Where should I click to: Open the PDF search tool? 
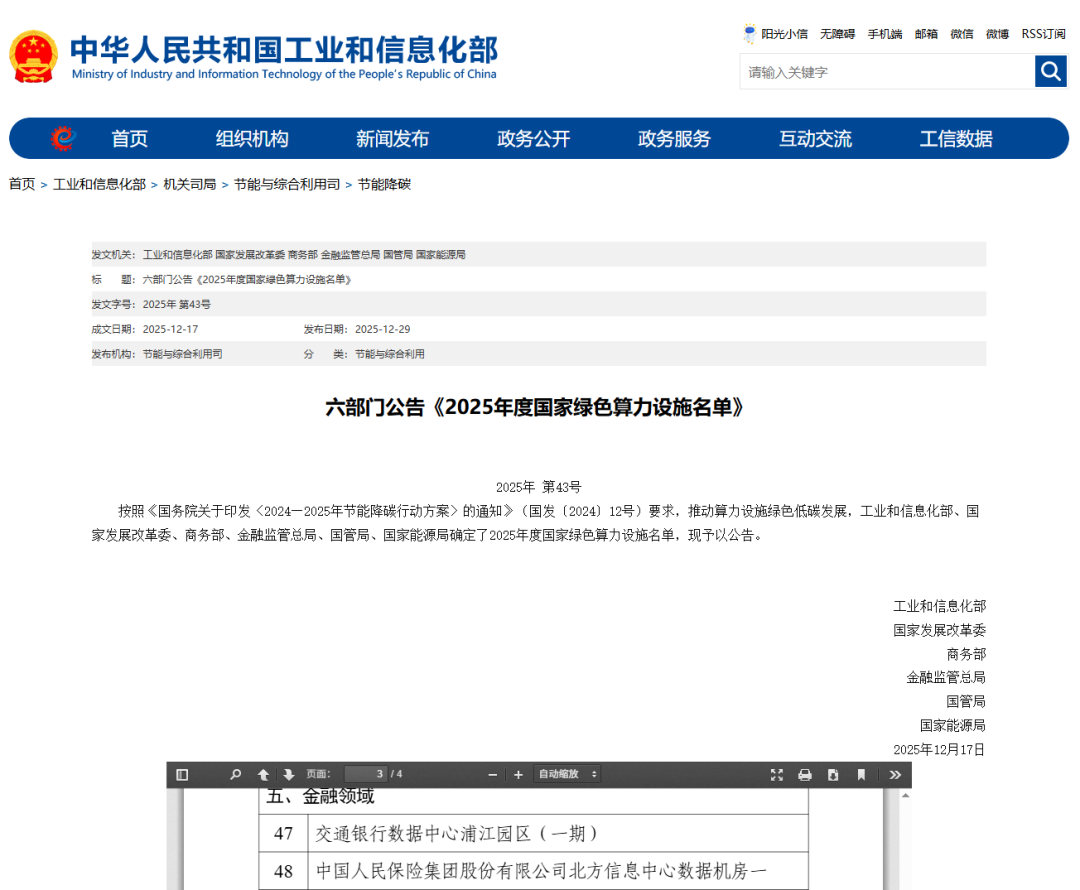[235, 774]
